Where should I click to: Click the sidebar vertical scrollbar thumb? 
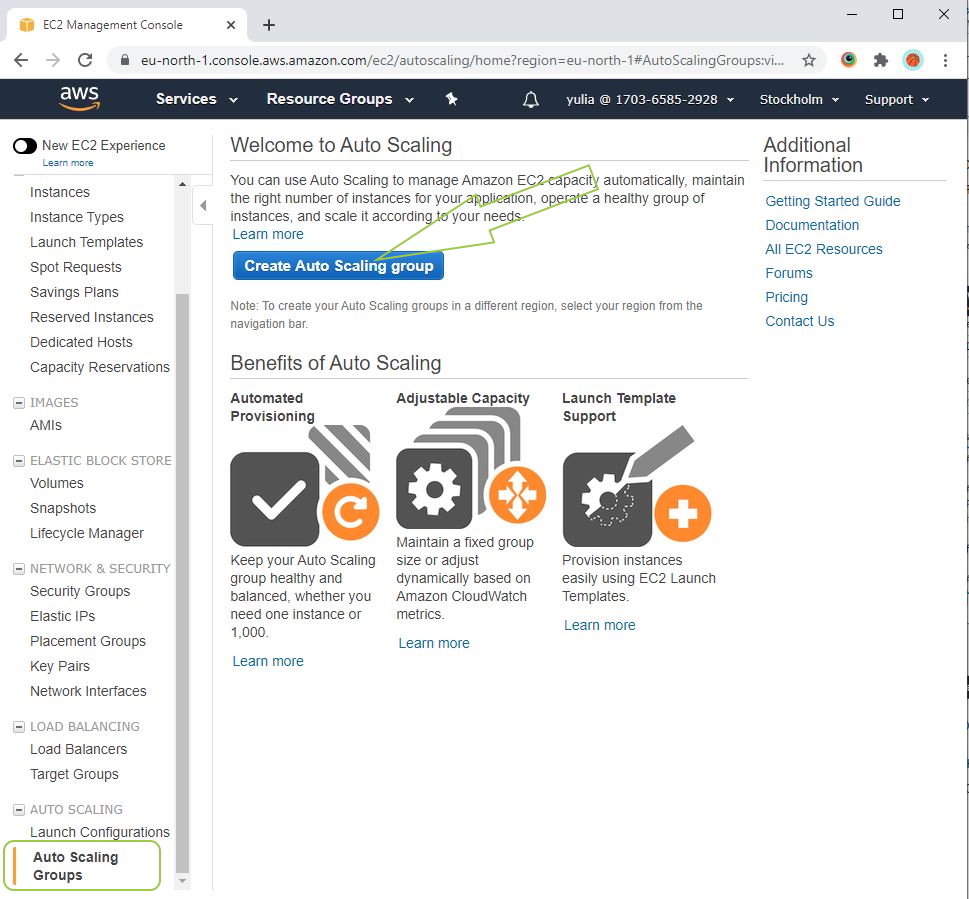182,582
